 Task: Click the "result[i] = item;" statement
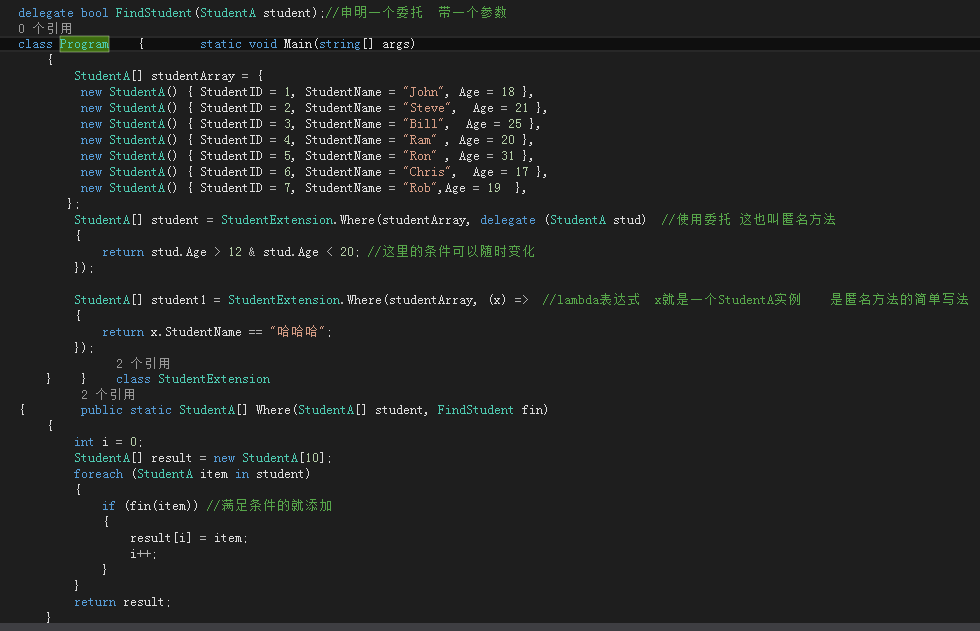click(189, 538)
